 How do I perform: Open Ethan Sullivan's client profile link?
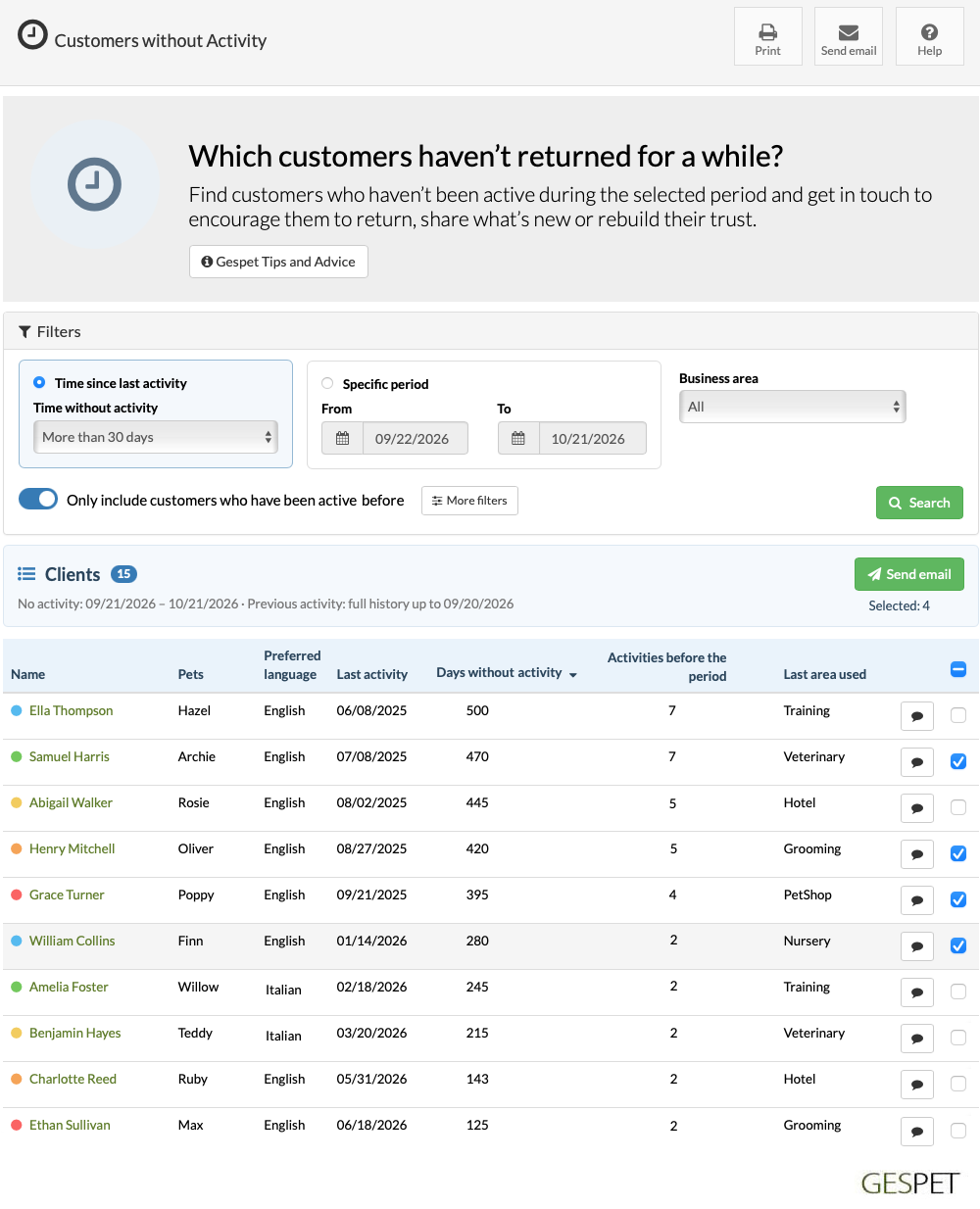[x=70, y=1125]
